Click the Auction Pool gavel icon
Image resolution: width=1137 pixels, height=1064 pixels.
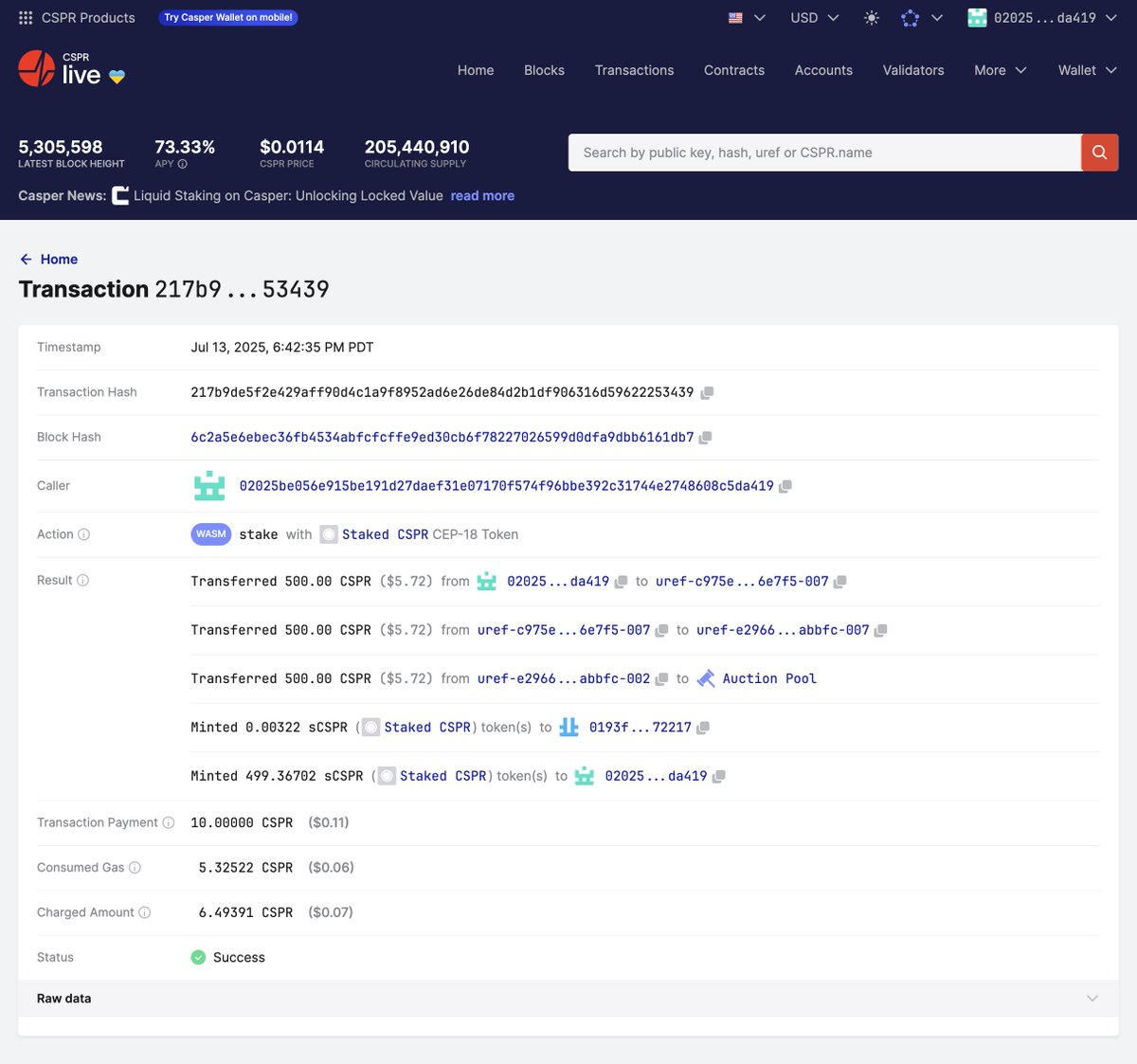[x=706, y=678]
